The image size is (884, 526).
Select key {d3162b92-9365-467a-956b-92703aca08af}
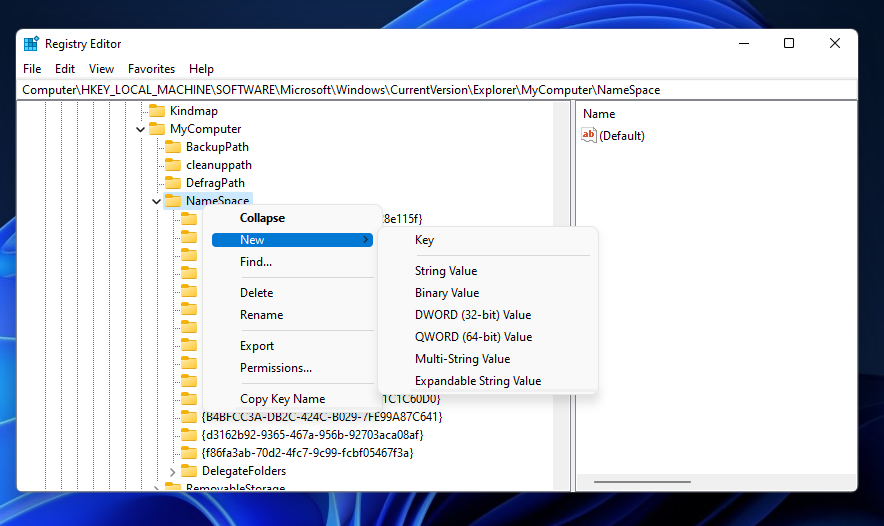pos(312,435)
